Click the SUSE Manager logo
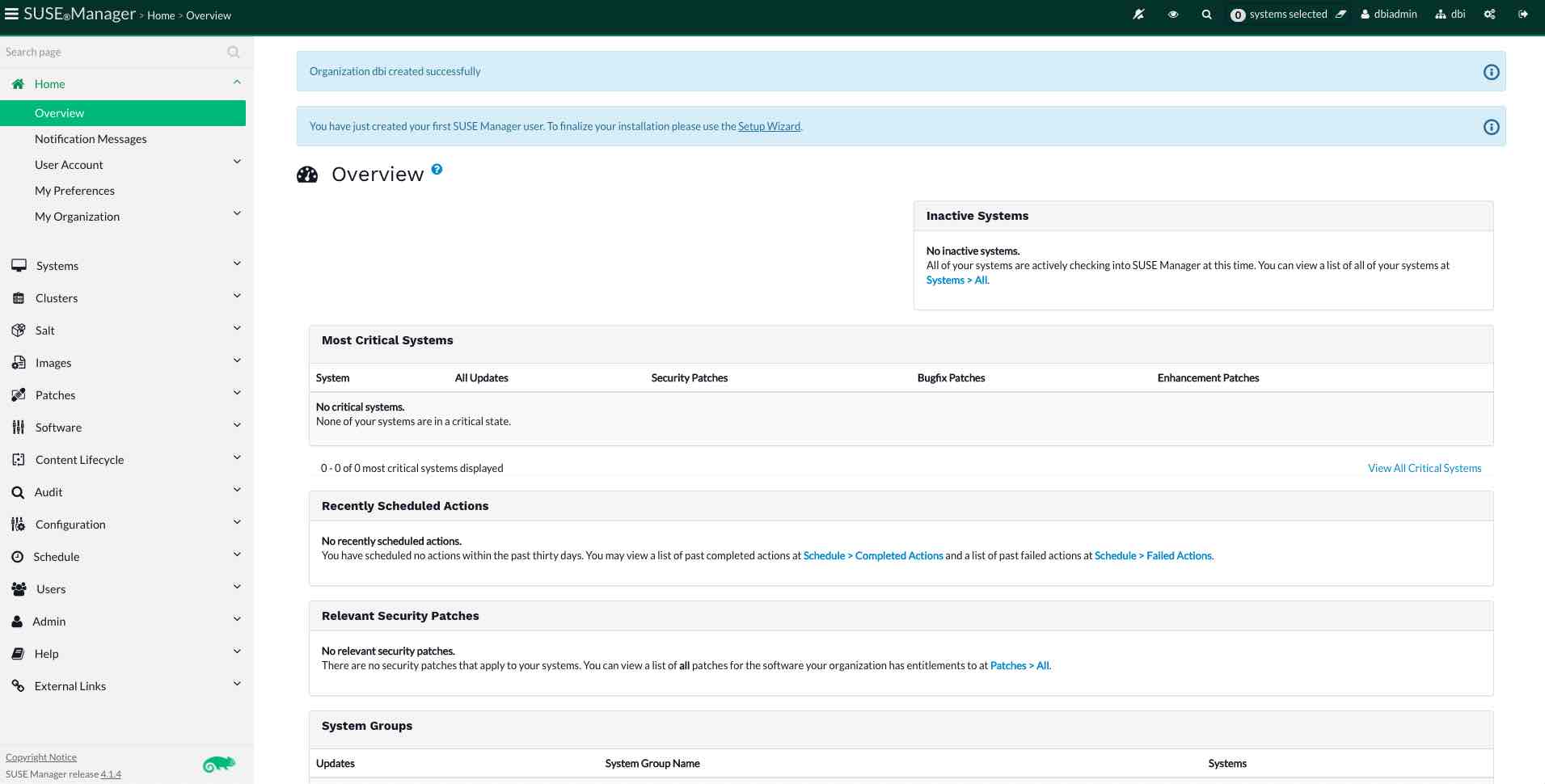This screenshot has width=1545, height=784. pos(79,14)
